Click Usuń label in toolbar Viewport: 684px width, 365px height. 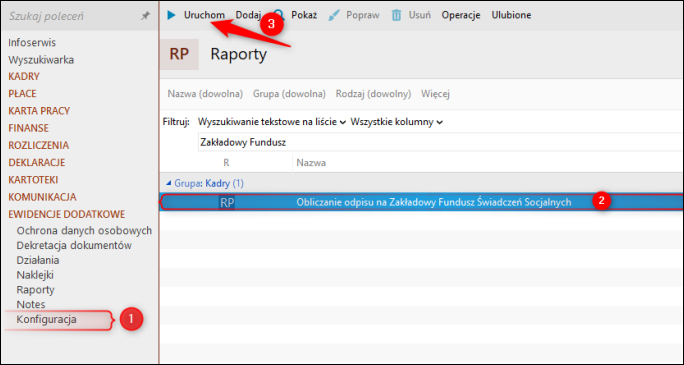(420, 15)
